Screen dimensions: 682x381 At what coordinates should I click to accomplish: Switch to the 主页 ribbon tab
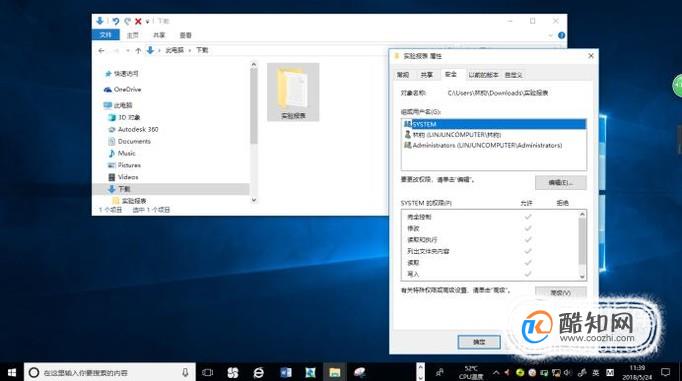133,35
